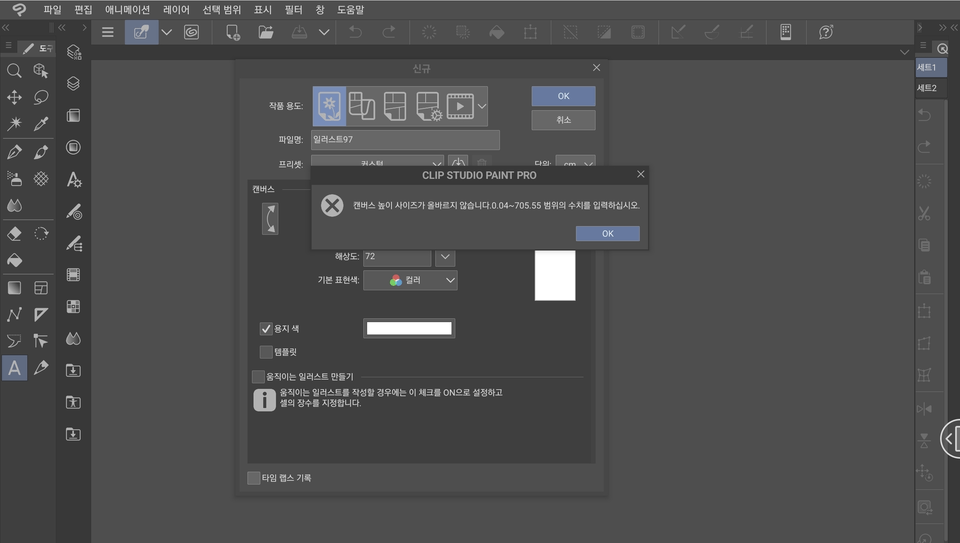Click OK in the 신규 dialog
This screenshot has height=543, width=960.
click(563, 96)
